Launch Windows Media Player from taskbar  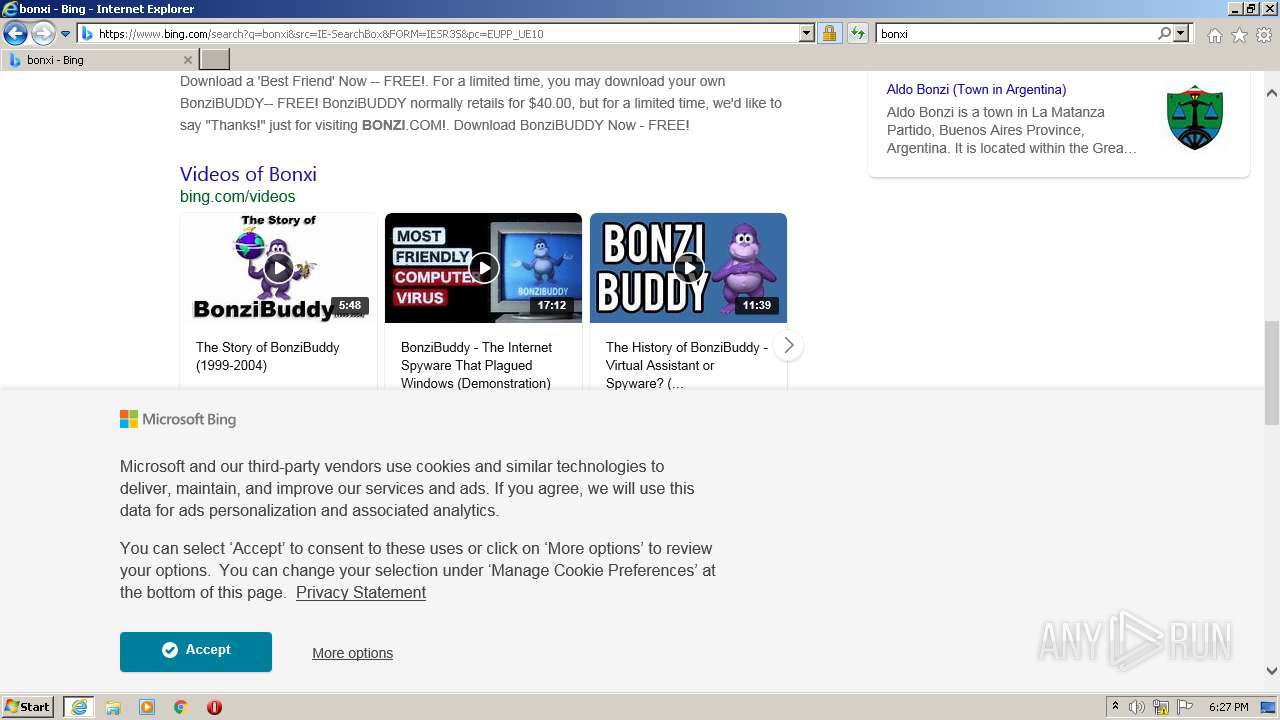coord(147,707)
